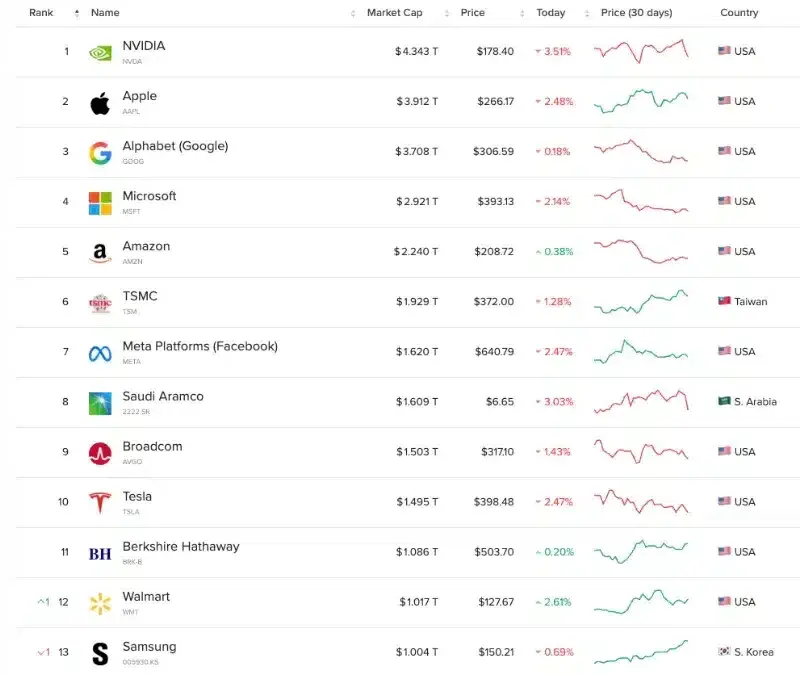This screenshot has width=800, height=675.
Task: Open the Broadcom company link
Action: tap(152, 447)
